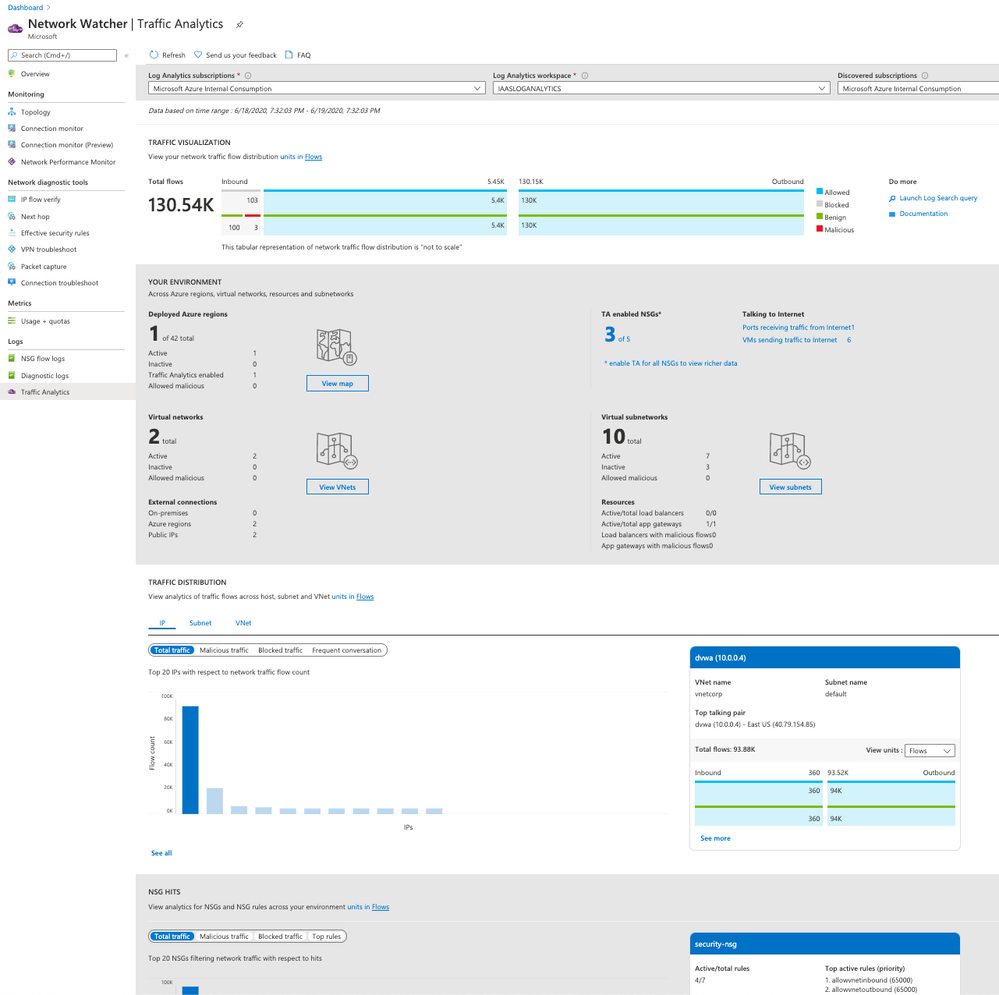This screenshot has width=999, height=995.
Task: Click the Allowed legend color swatch
Action: click(x=819, y=191)
